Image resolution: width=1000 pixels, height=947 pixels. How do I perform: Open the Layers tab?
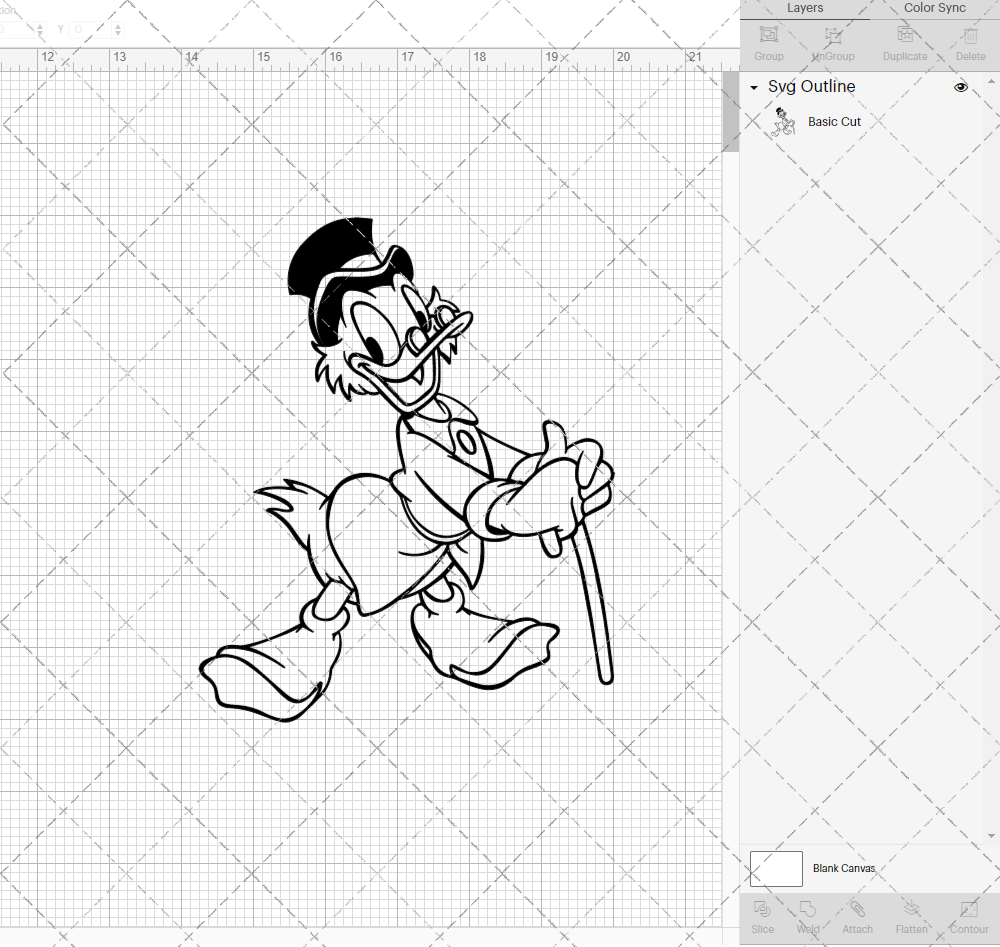805,8
